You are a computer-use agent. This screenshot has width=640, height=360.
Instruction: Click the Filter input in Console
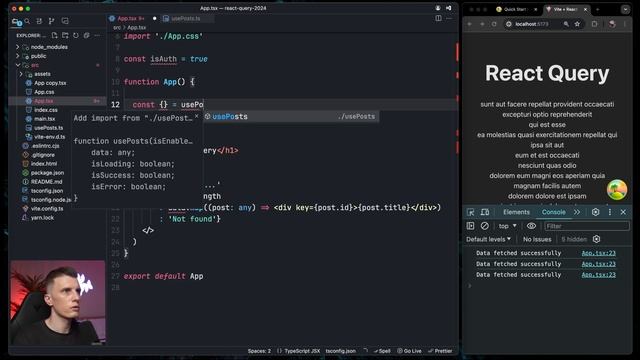tap(587, 226)
